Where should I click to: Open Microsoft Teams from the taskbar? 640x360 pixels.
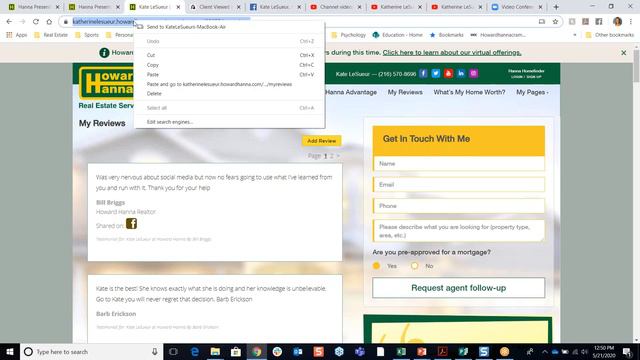coord(360,351)
